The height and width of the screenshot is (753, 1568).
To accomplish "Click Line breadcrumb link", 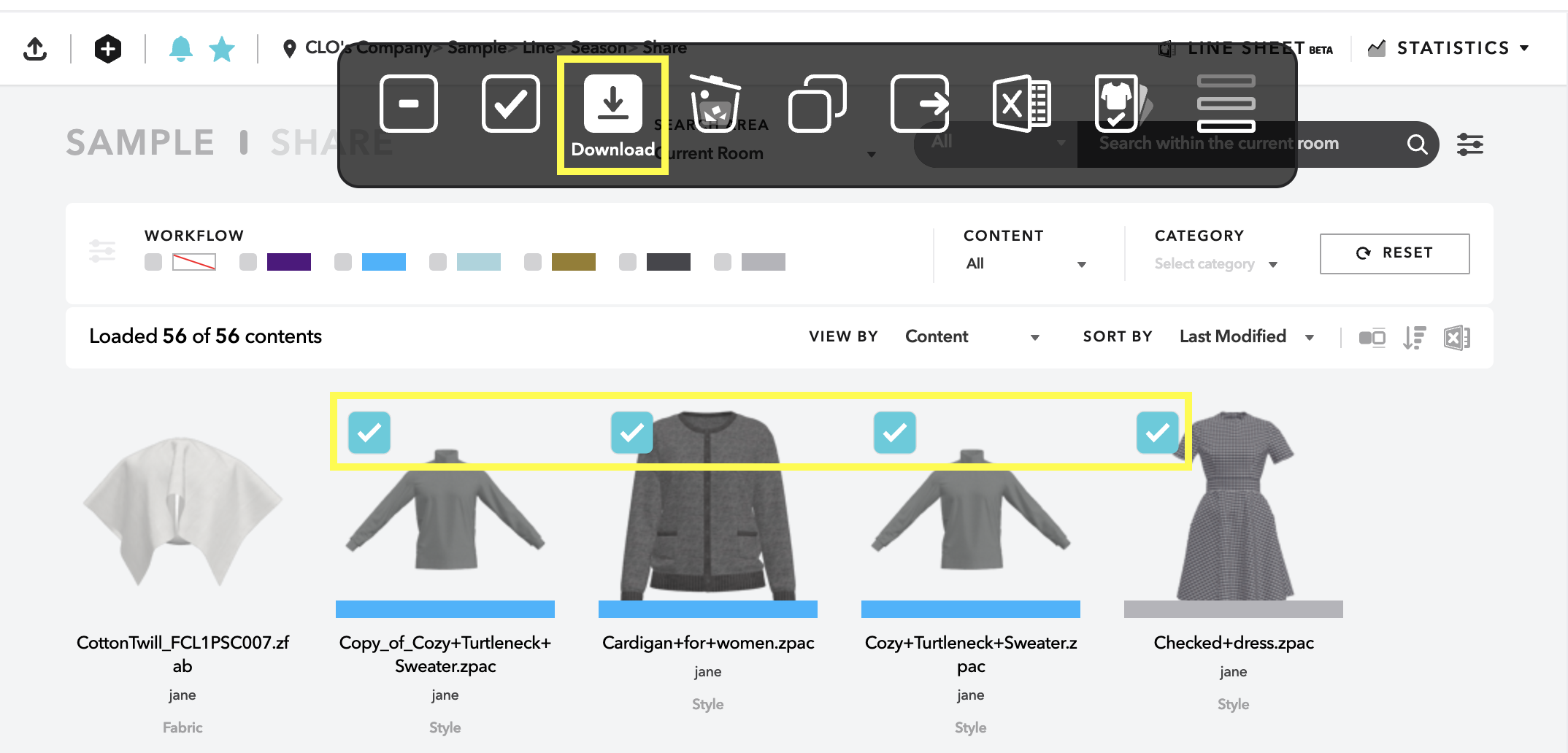I will click(539, 48).
